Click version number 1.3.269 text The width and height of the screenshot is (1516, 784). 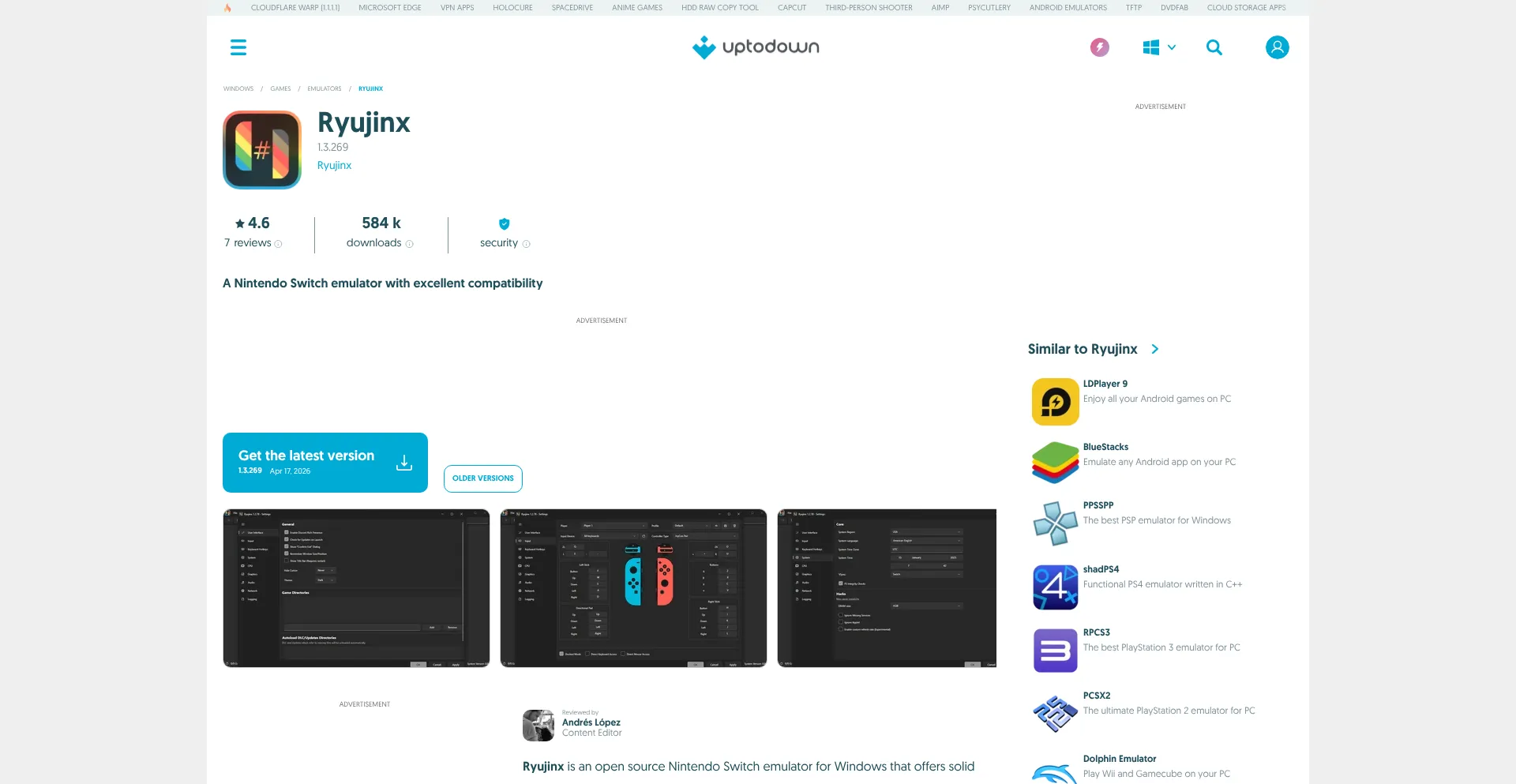[x=332, y=147]
